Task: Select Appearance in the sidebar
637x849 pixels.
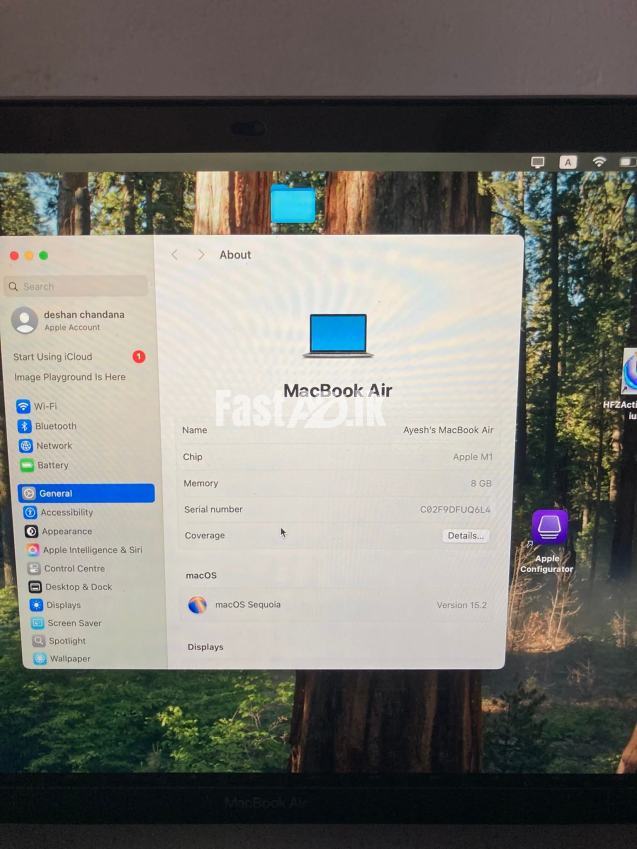Action: coord(66,531)
